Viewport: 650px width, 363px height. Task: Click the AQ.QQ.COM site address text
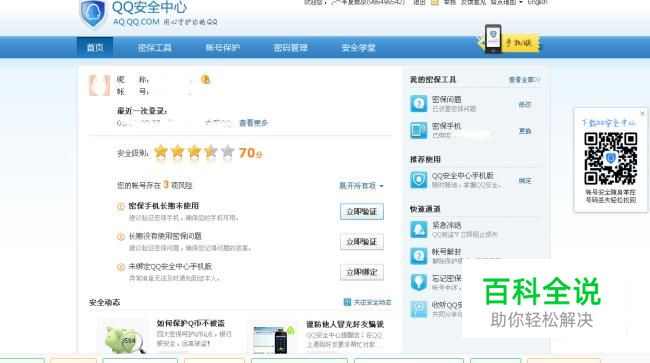click(x=136, y=22)
